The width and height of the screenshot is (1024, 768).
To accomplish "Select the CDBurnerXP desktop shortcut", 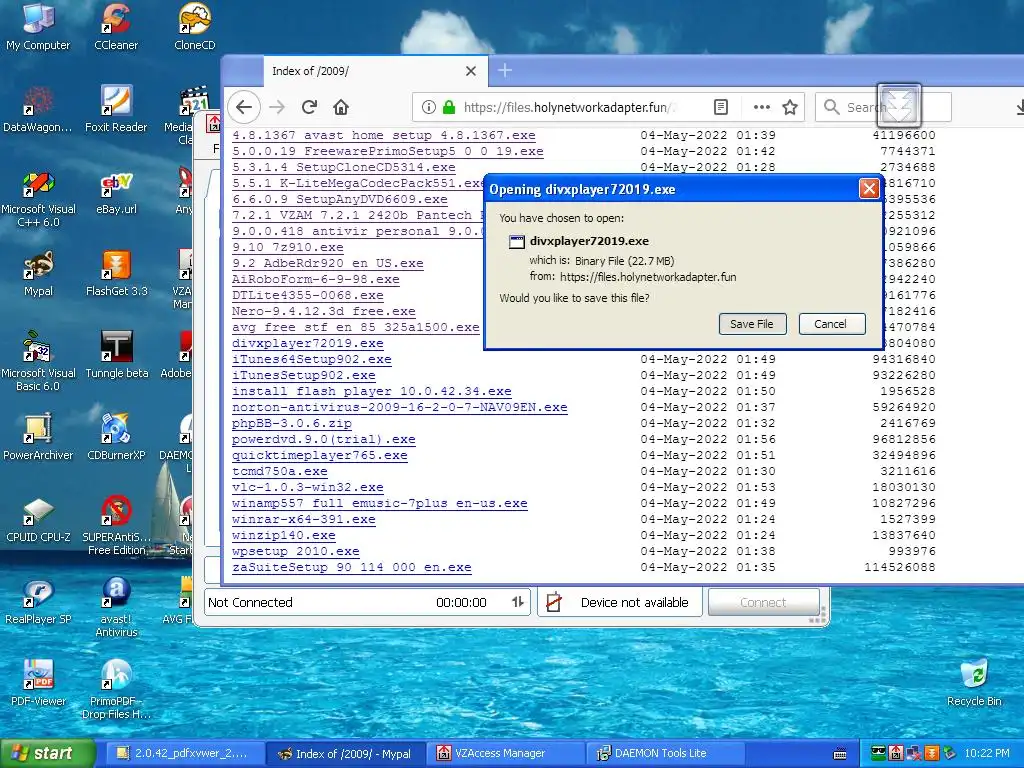I will 116,438.
